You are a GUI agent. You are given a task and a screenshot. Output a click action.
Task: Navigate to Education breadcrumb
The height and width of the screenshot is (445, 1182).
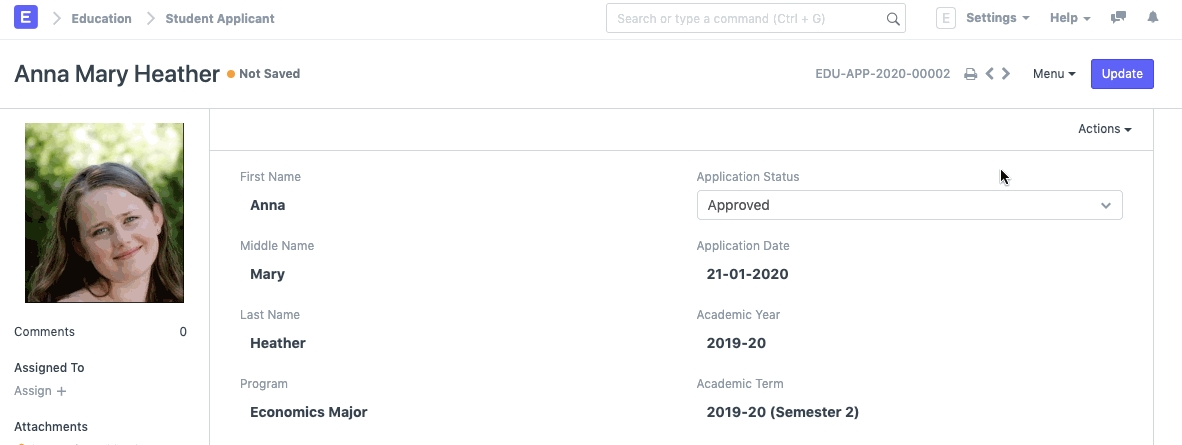point(101,18)
